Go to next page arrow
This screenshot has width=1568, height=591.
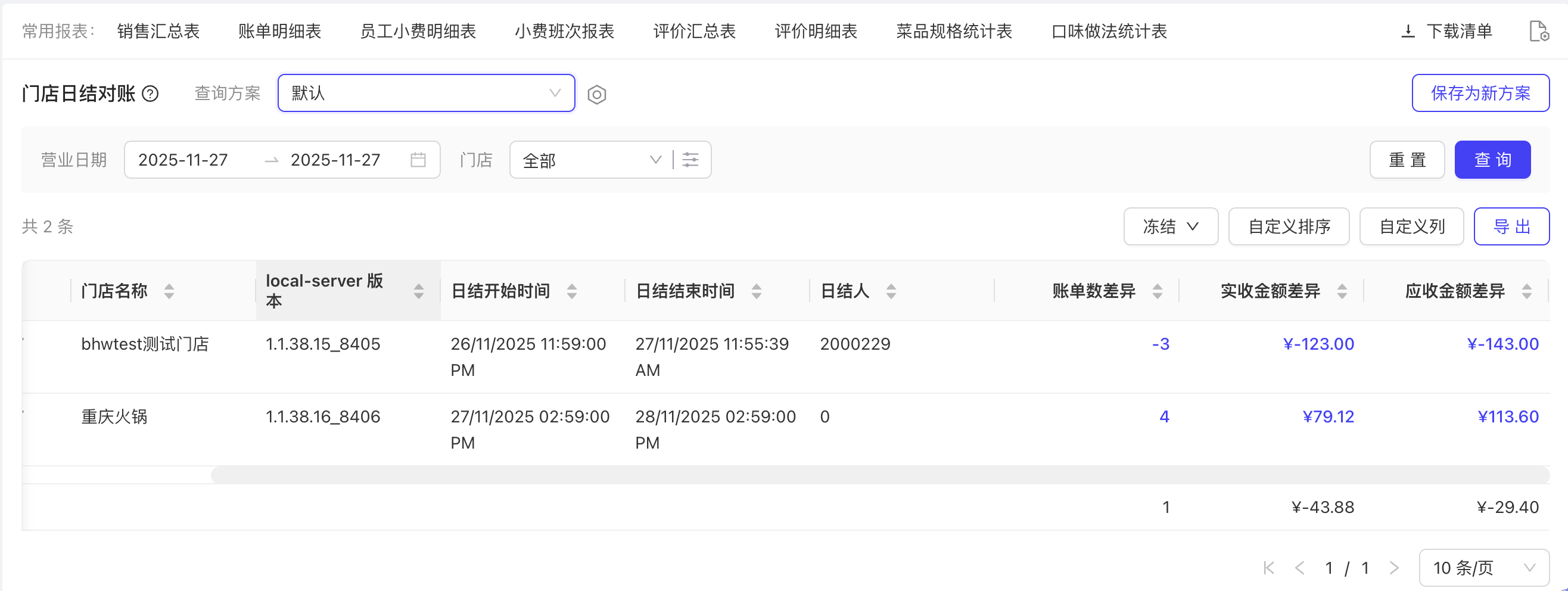[x=1394, y=568]
